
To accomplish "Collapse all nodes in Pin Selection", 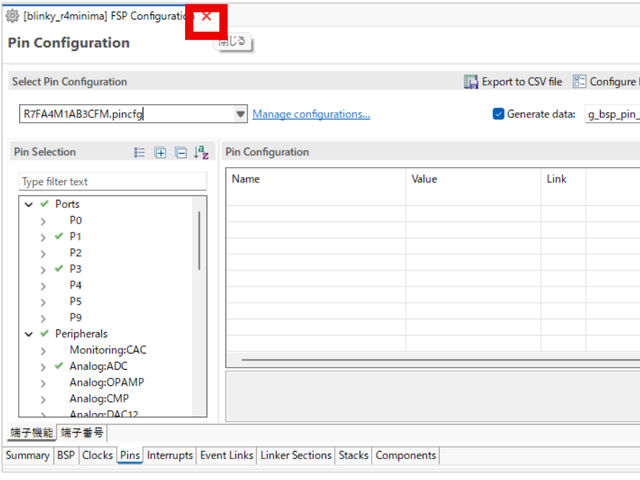I will click(x=181, y=153).
